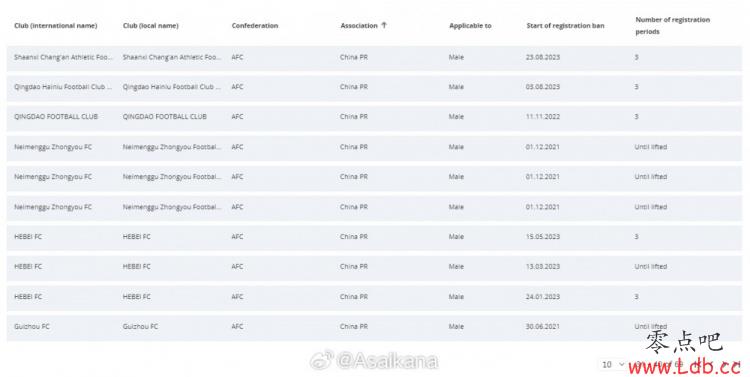The height and width of the screenshot is (377, 750).
Task: Sort by Club (international name) column
Action: pos(55,25)
